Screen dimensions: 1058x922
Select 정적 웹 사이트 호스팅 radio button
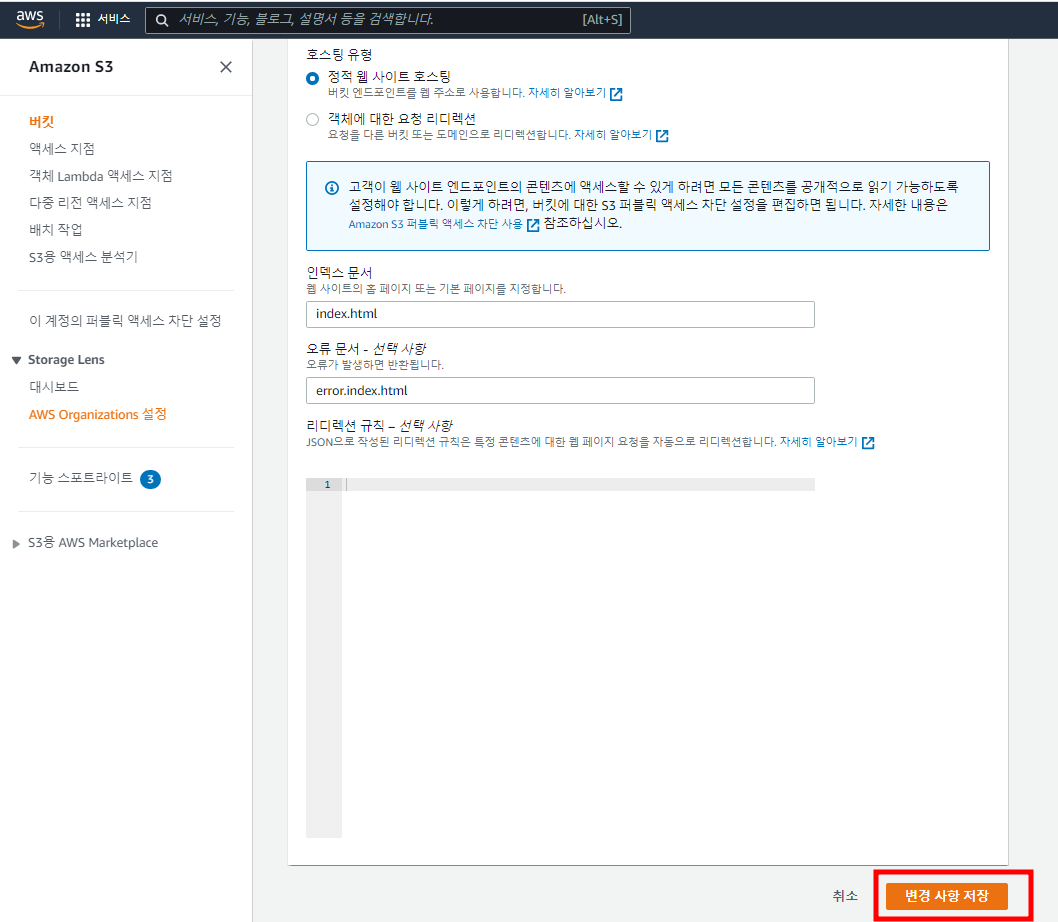click(x=312, y=78)
